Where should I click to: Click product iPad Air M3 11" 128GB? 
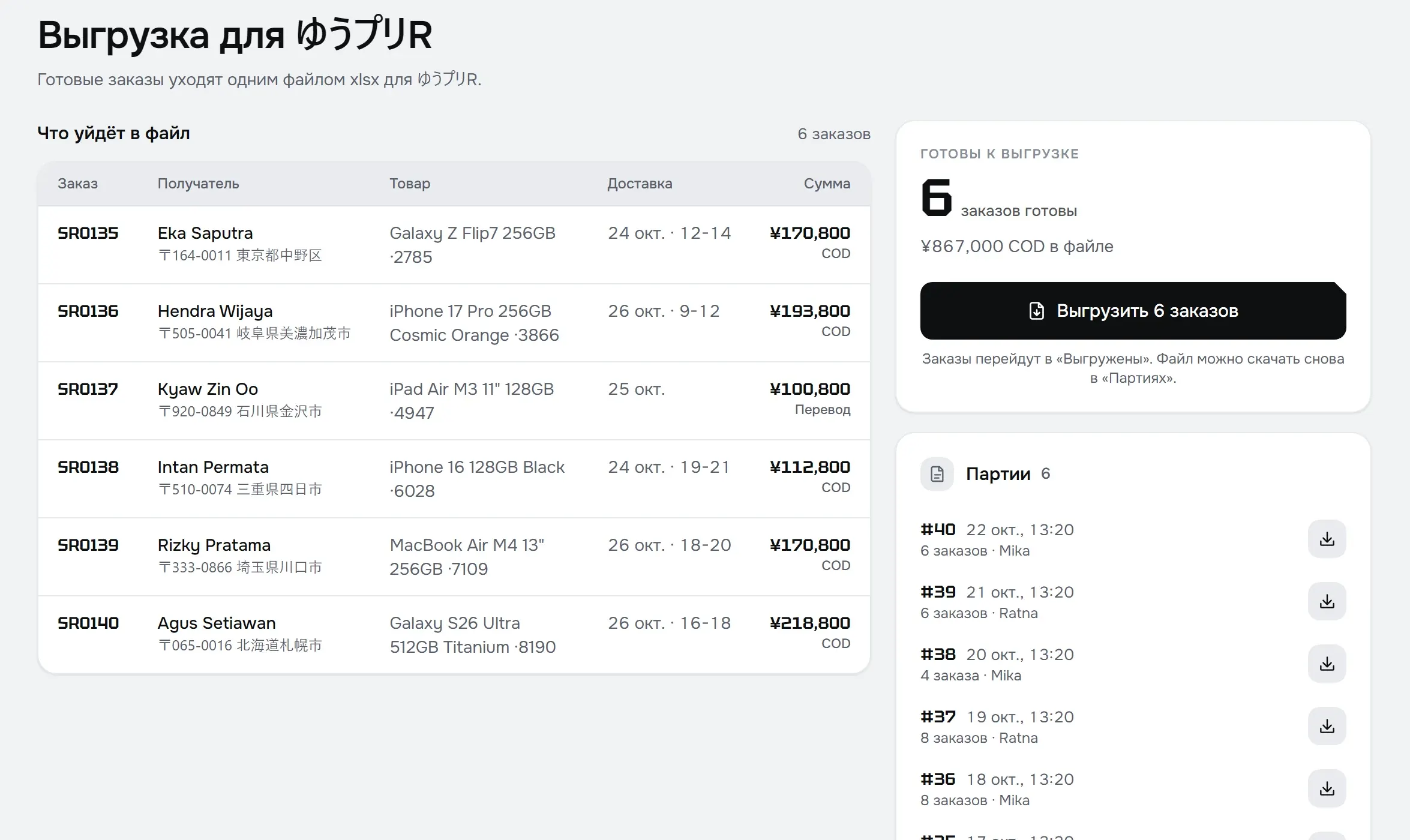tap(472, 401)
